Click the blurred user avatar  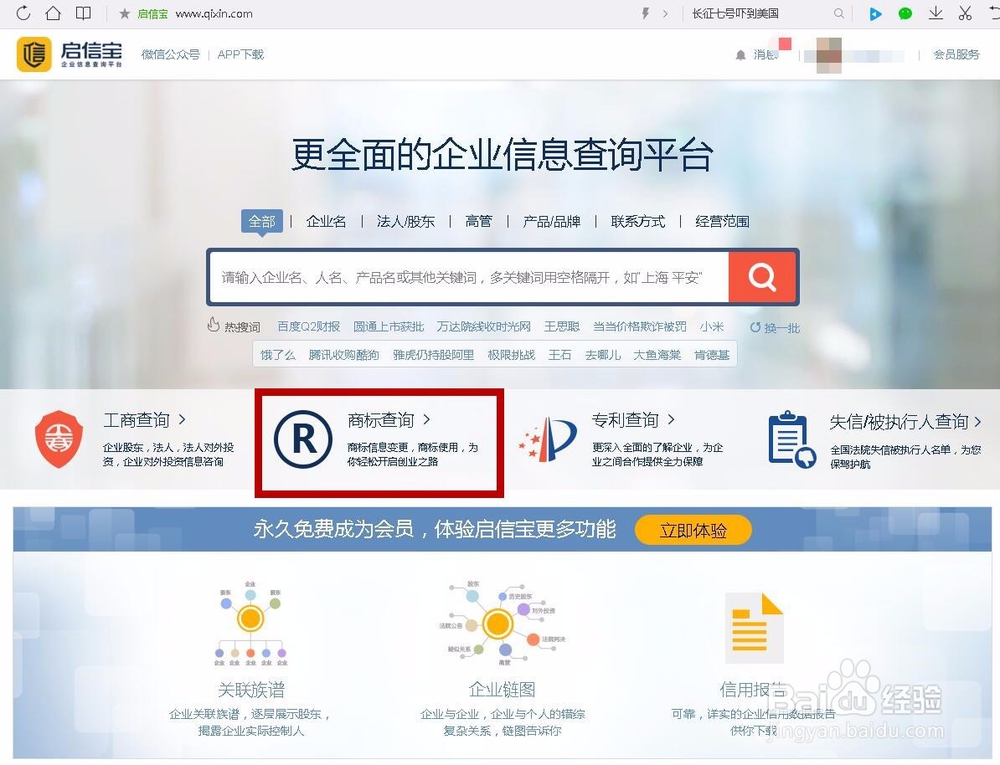828,55
